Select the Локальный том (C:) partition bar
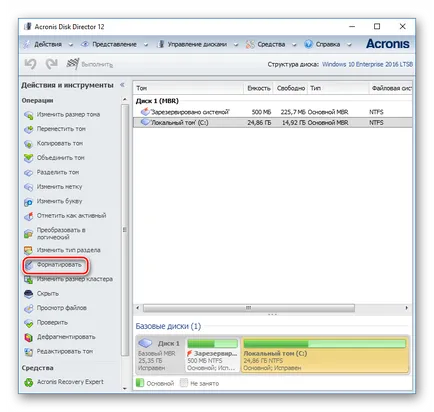Screen dimensions: 434x412 coord(325,355)
